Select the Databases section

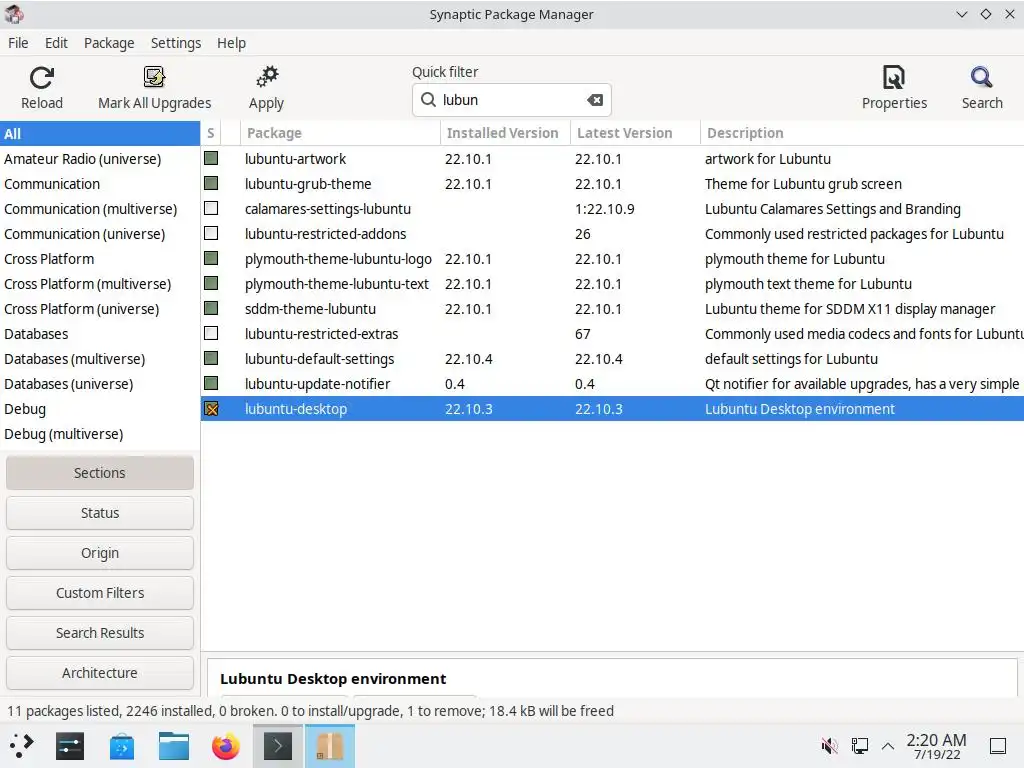click(x=100, y=334)
